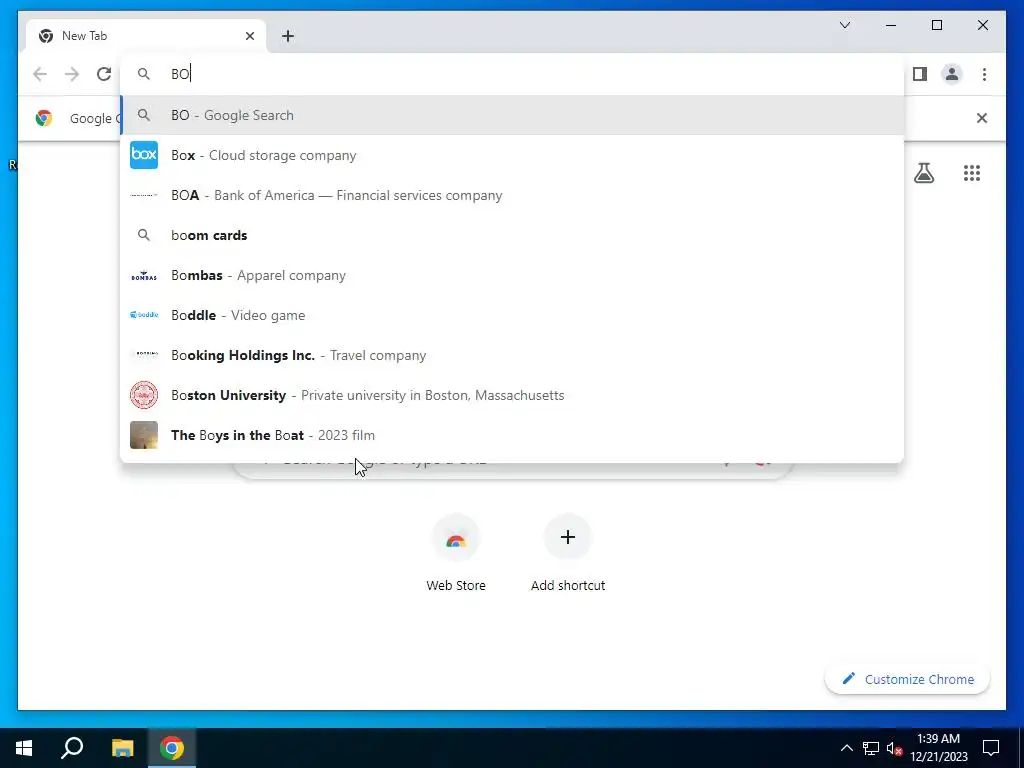
Task: Open the Windows Start menu
Action: point(24,748)
